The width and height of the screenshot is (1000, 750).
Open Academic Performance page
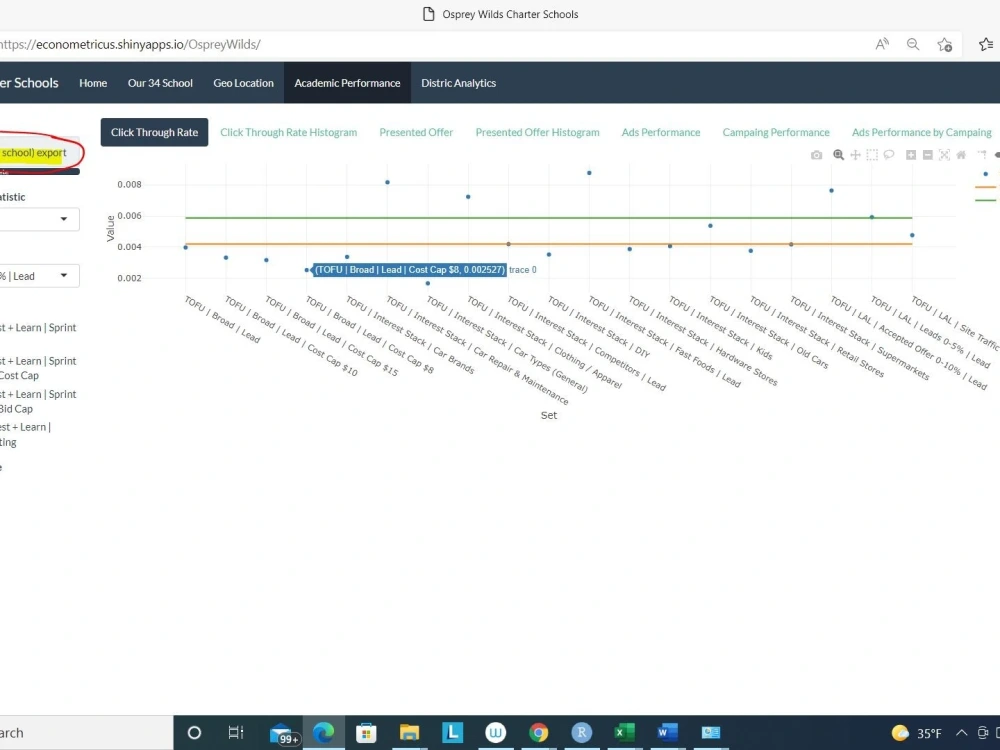click(x=348, y=83)
